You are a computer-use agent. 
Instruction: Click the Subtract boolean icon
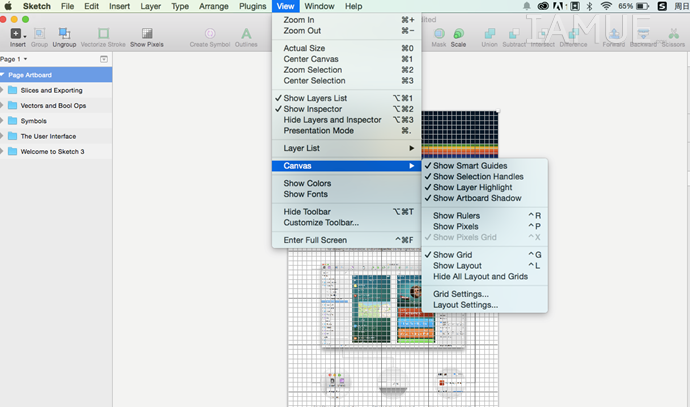coord(514,33)
